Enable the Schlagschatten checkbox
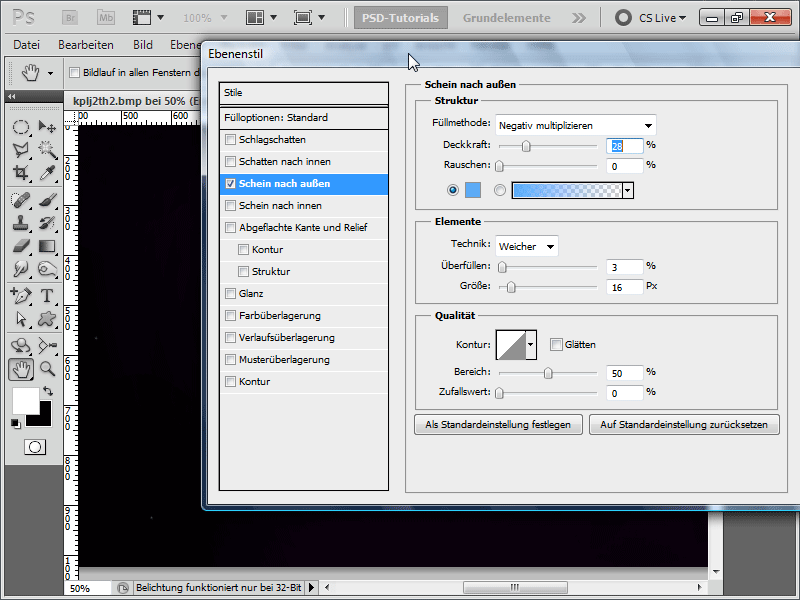The image size is (800, 600). (x=231, y=139)
